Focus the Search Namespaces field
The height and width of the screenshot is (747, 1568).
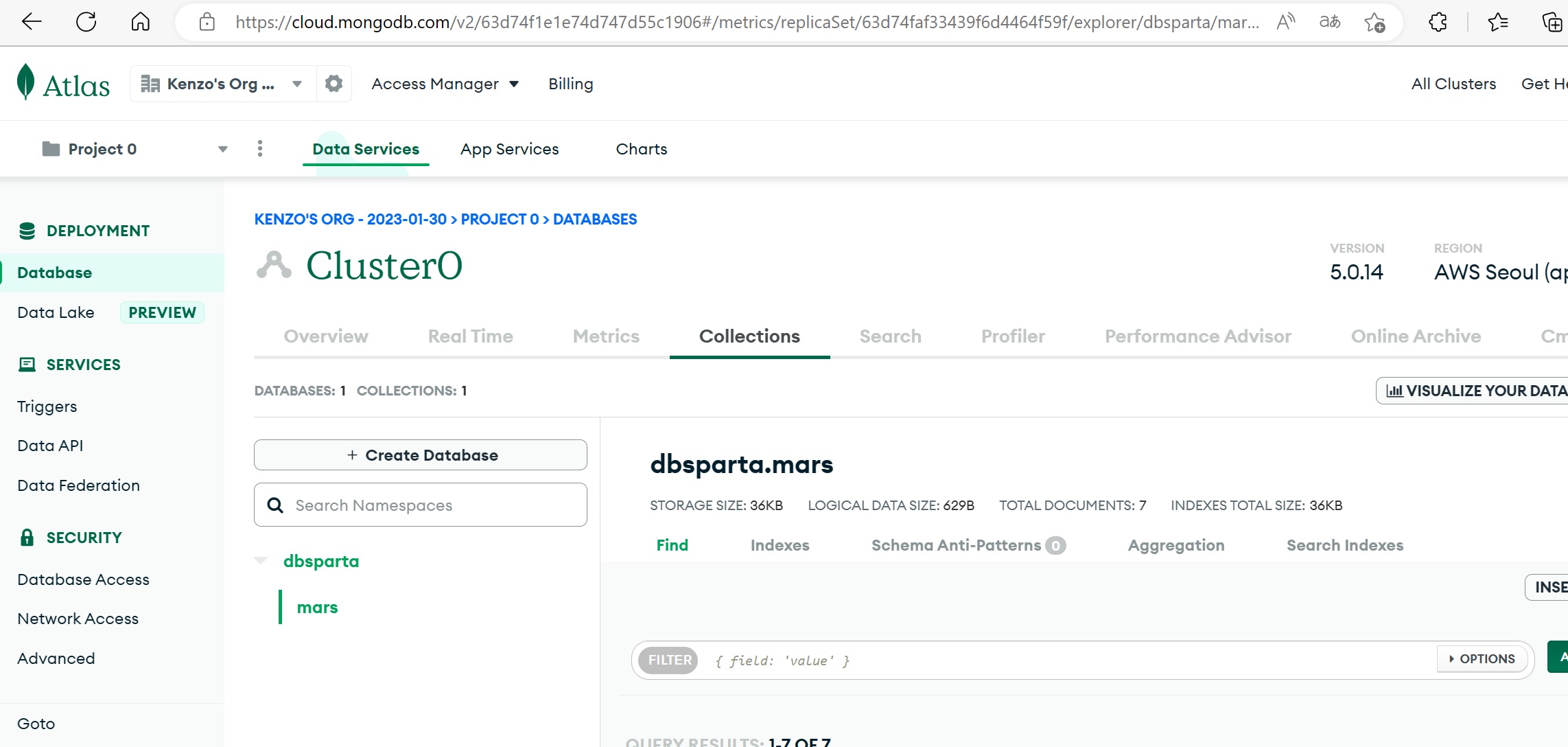[421, 505]
